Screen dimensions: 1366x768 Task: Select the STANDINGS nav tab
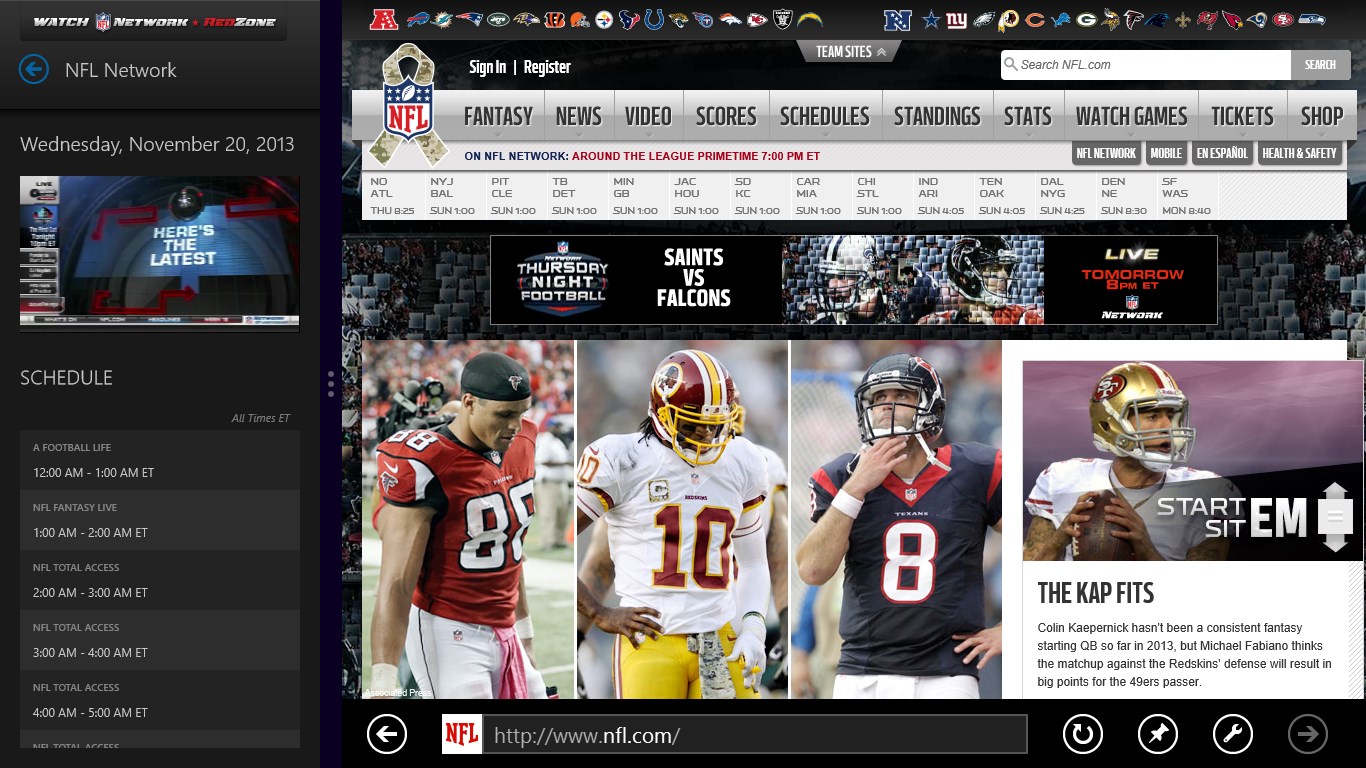click(x=937, y=115)
